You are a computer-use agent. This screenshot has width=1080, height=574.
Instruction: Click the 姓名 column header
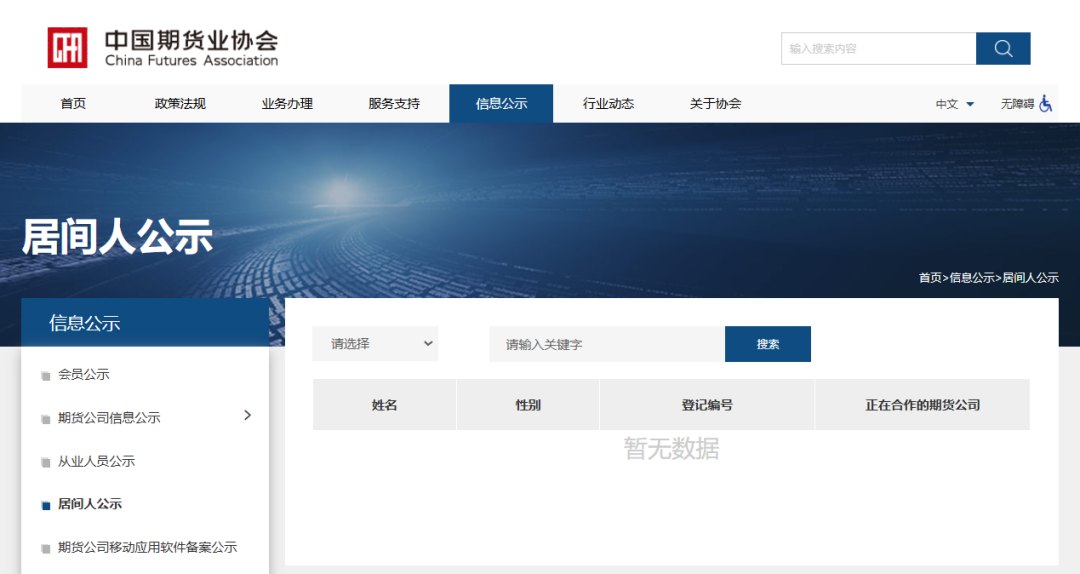pyautogui.click(x=384, y=404)
